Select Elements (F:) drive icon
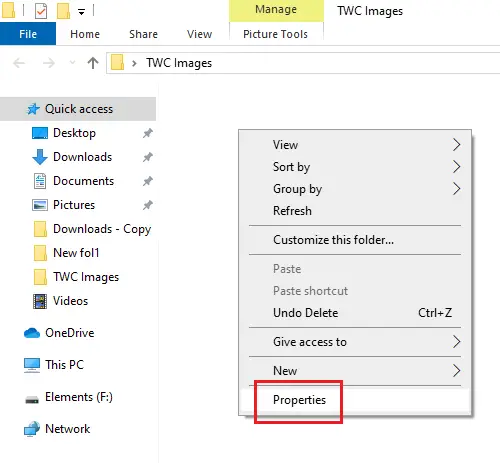The height and width of the screenshot is (463, 500). (32, 399)
